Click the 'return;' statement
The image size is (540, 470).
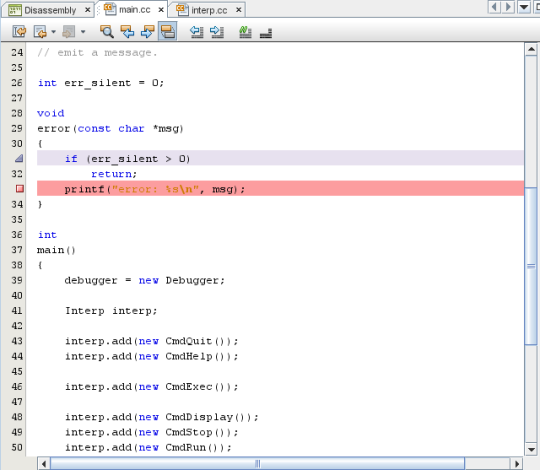pyautogui.click(x=114, y=174)
